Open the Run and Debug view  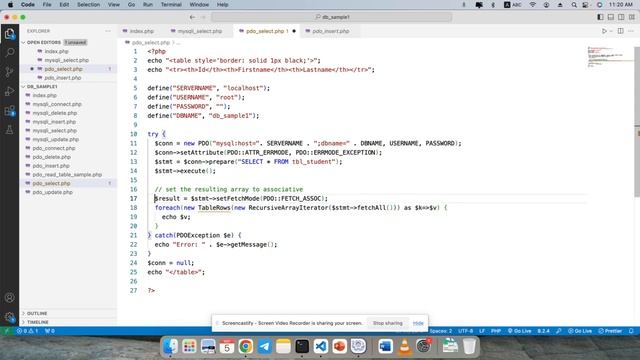coord(9,91)
